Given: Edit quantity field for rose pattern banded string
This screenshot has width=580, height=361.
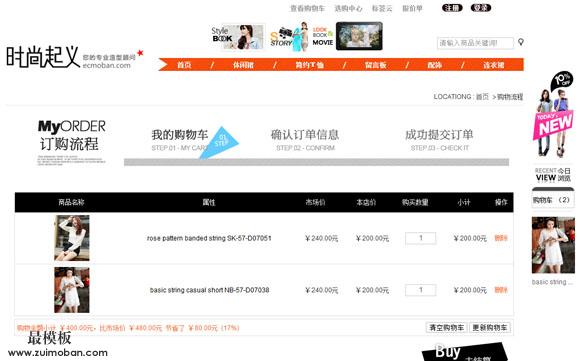Looking at the screenshot, I should (x=421, y=238).
